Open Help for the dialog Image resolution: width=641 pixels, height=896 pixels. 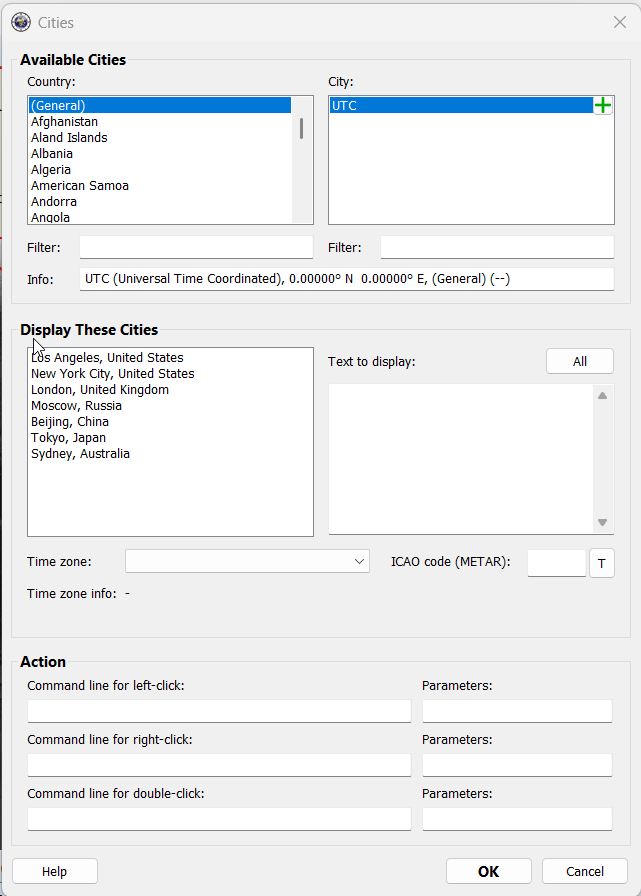tap(55, 871)
